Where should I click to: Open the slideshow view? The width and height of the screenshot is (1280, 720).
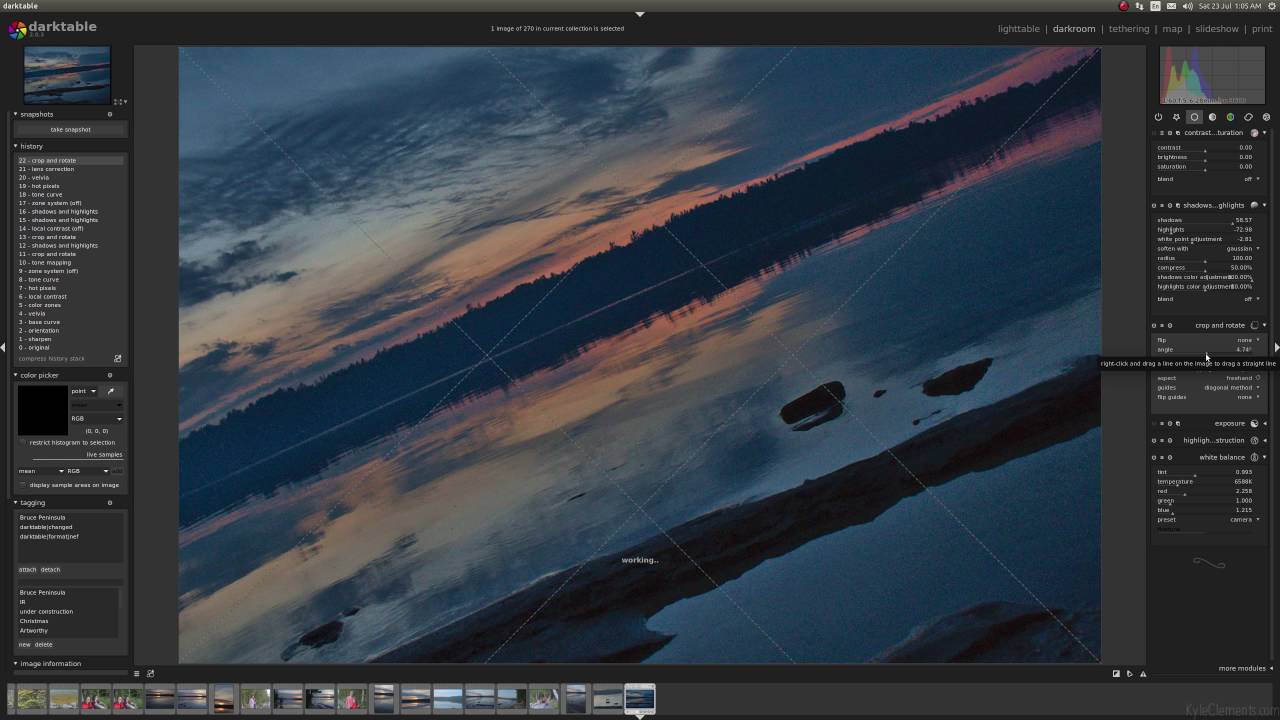tap(1217, 29)
